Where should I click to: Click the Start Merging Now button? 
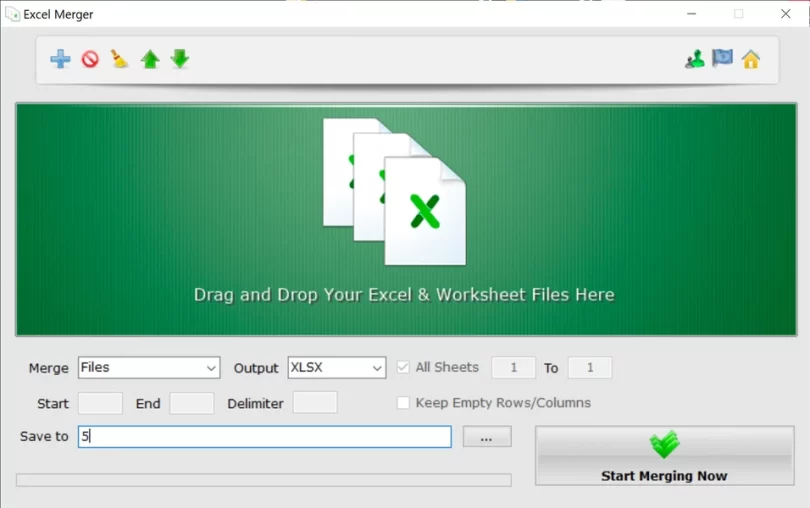click(664, 455)
